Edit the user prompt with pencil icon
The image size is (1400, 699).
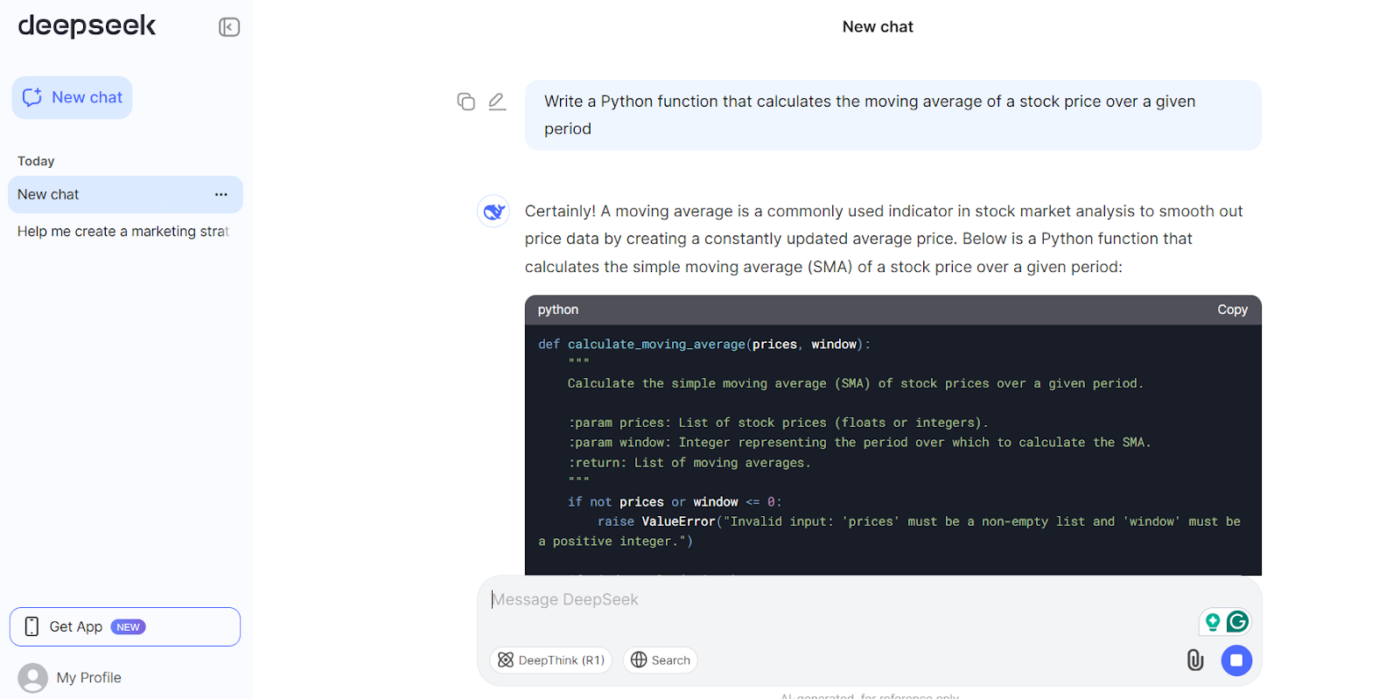497,101
